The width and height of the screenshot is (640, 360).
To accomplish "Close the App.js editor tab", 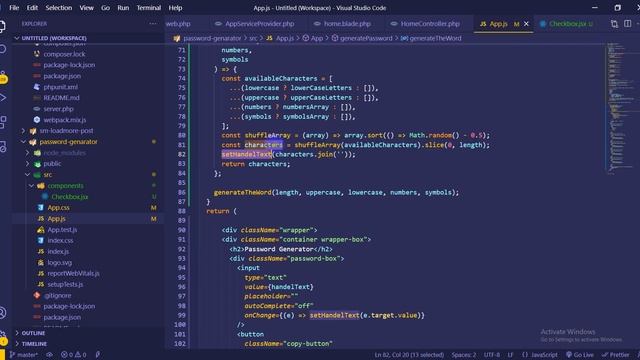I will click(x=526, y=24).
